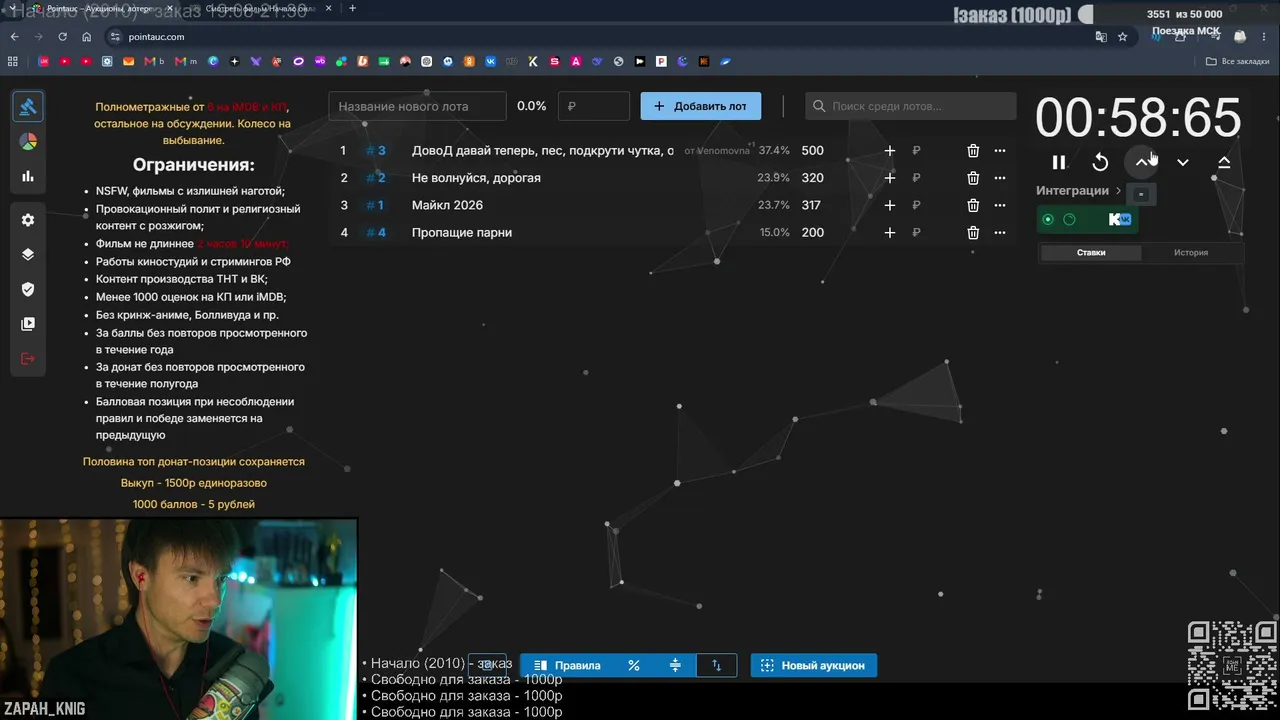Add amount to 'ДовоД давай теперь' lot
Image resolution: width=1280 pixels, height=720 pixels.
tap(890, 151)
